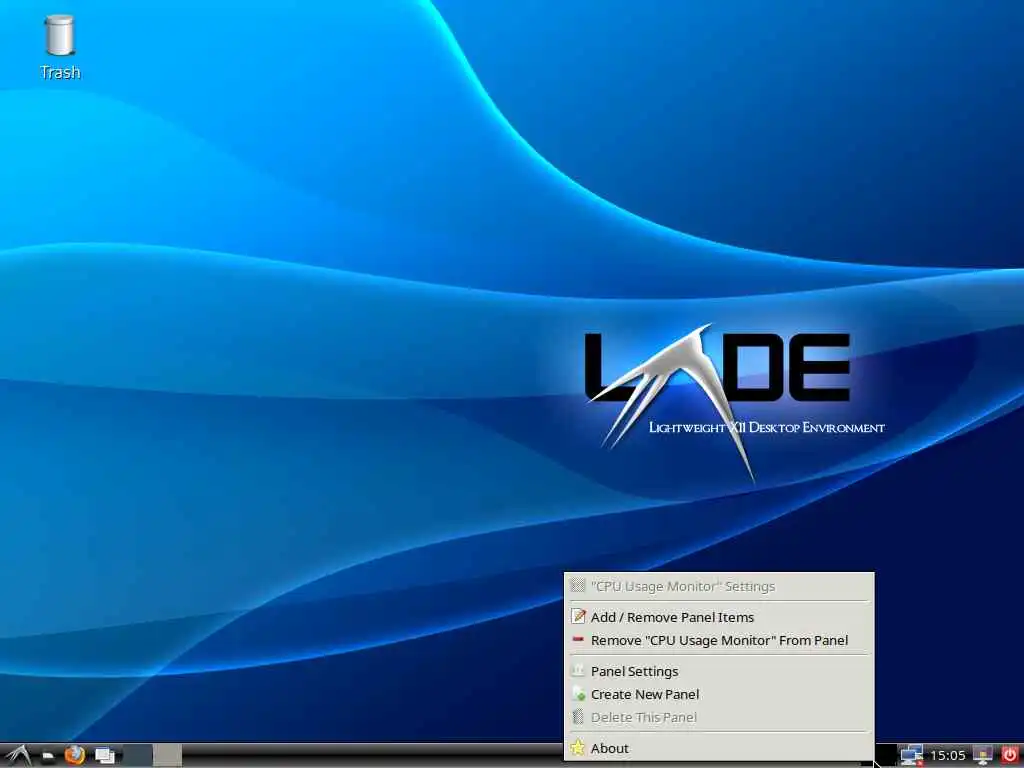Select About in the context menu
1024x768 pixels.
click(718, 748)
